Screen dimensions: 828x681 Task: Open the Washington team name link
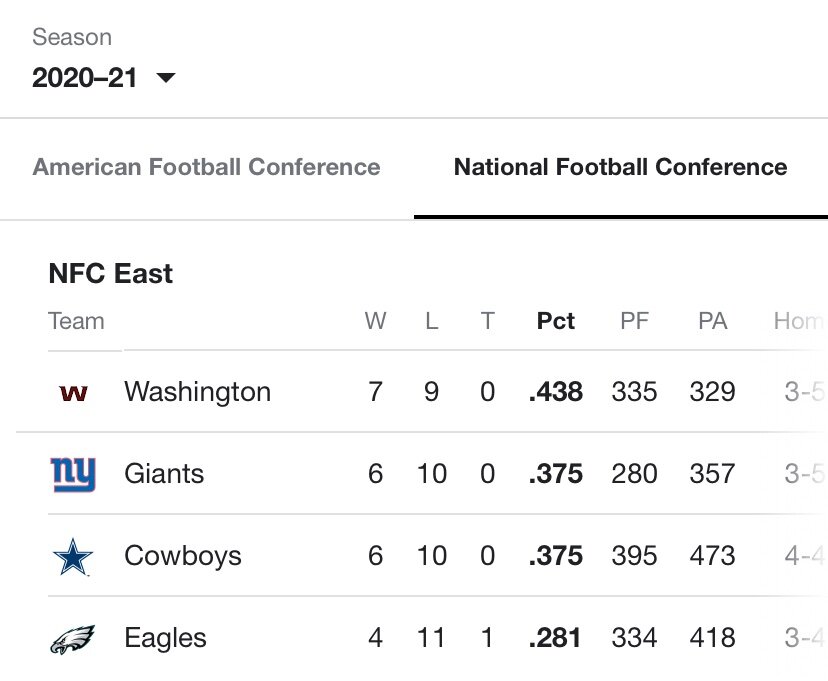(x=197, y=392)
